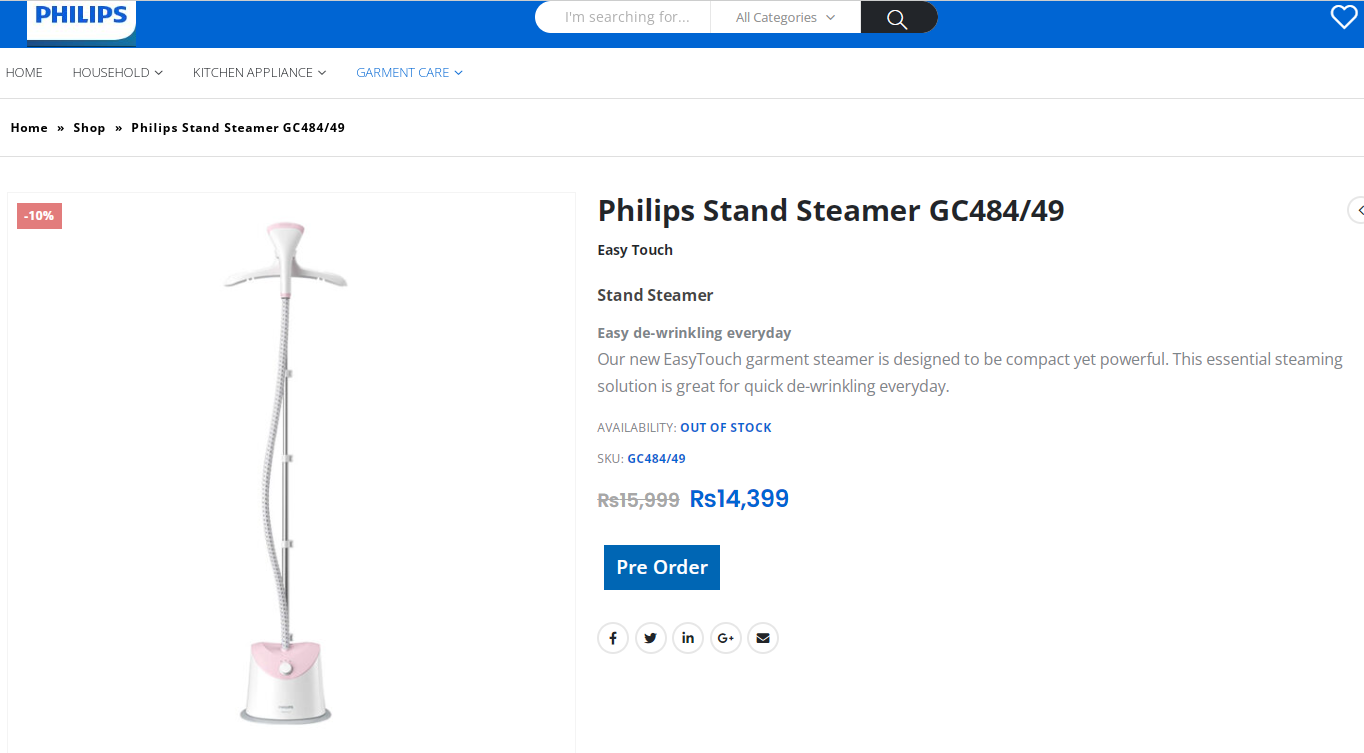
Task: Share product on LinkedIn
Action: pyautogui.click(x=688, y=638)
